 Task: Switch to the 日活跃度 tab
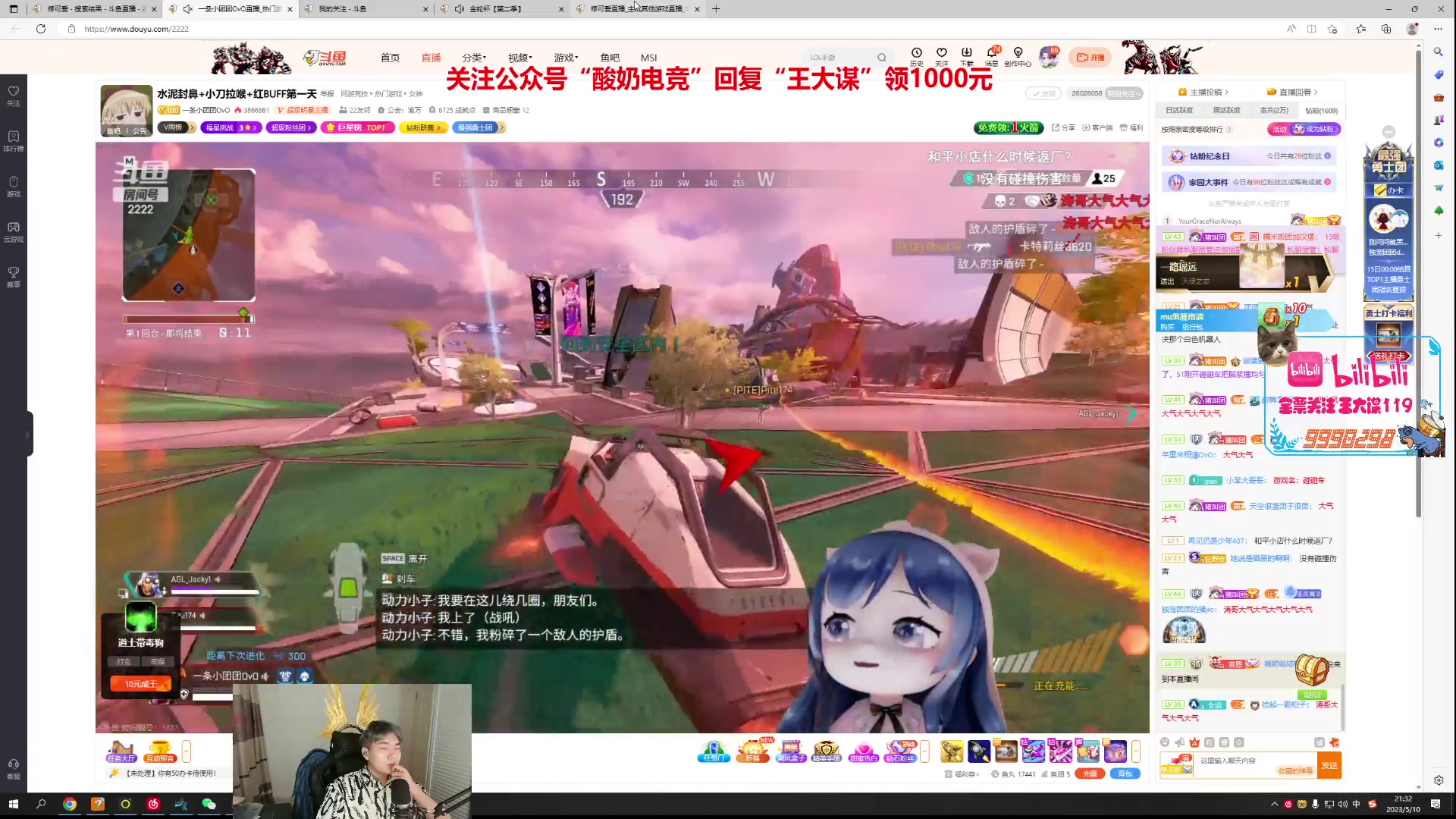tap(1179, 111)
